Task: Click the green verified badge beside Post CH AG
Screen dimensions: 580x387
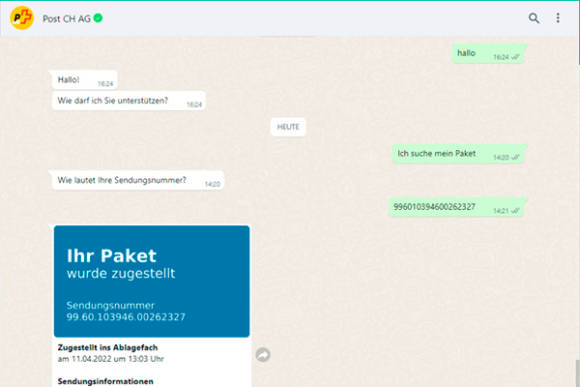Action: pyautogui.click(x=98, y=18)
